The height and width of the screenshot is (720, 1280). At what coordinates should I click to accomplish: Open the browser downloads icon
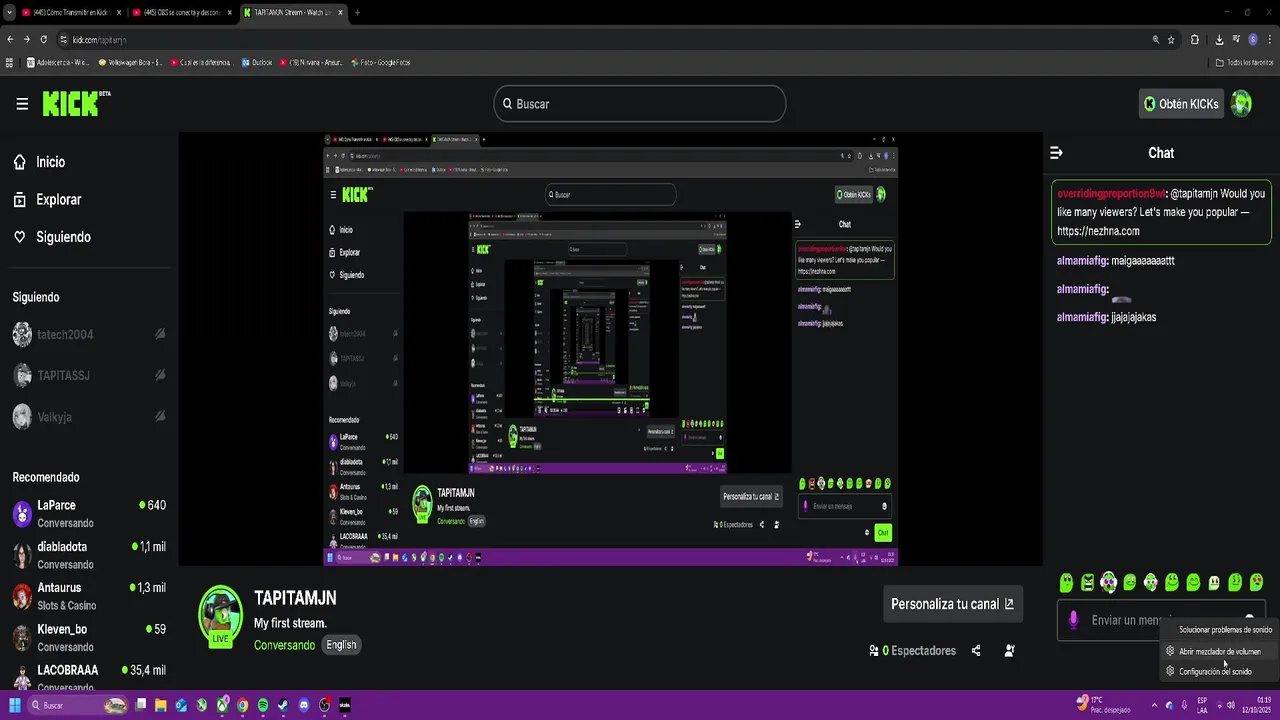point(1219,40)
